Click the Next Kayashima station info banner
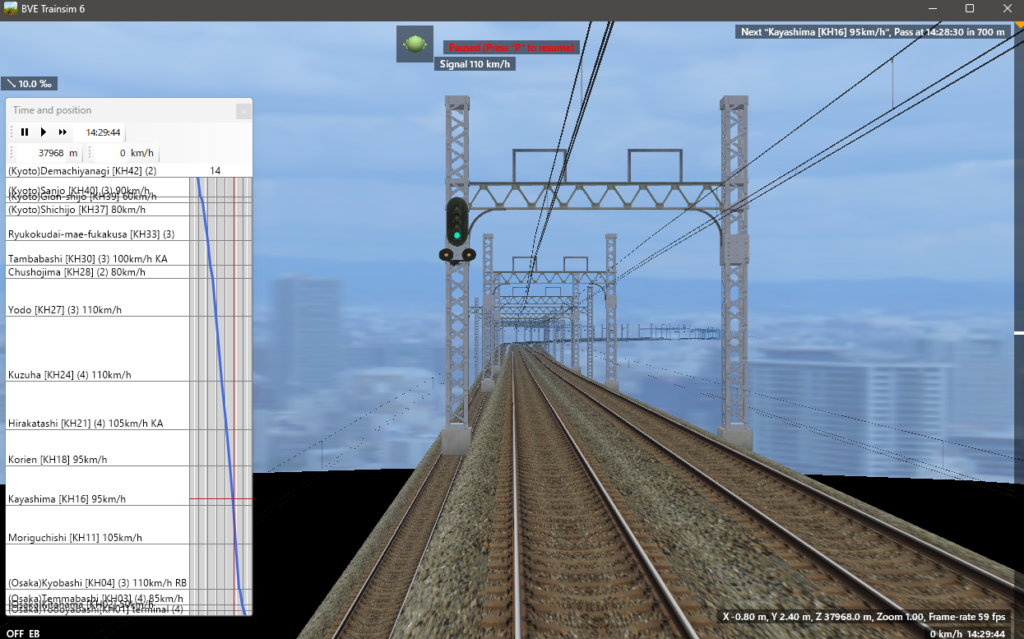This screenshot has height=639, width=1024. (x=877, y=32)
